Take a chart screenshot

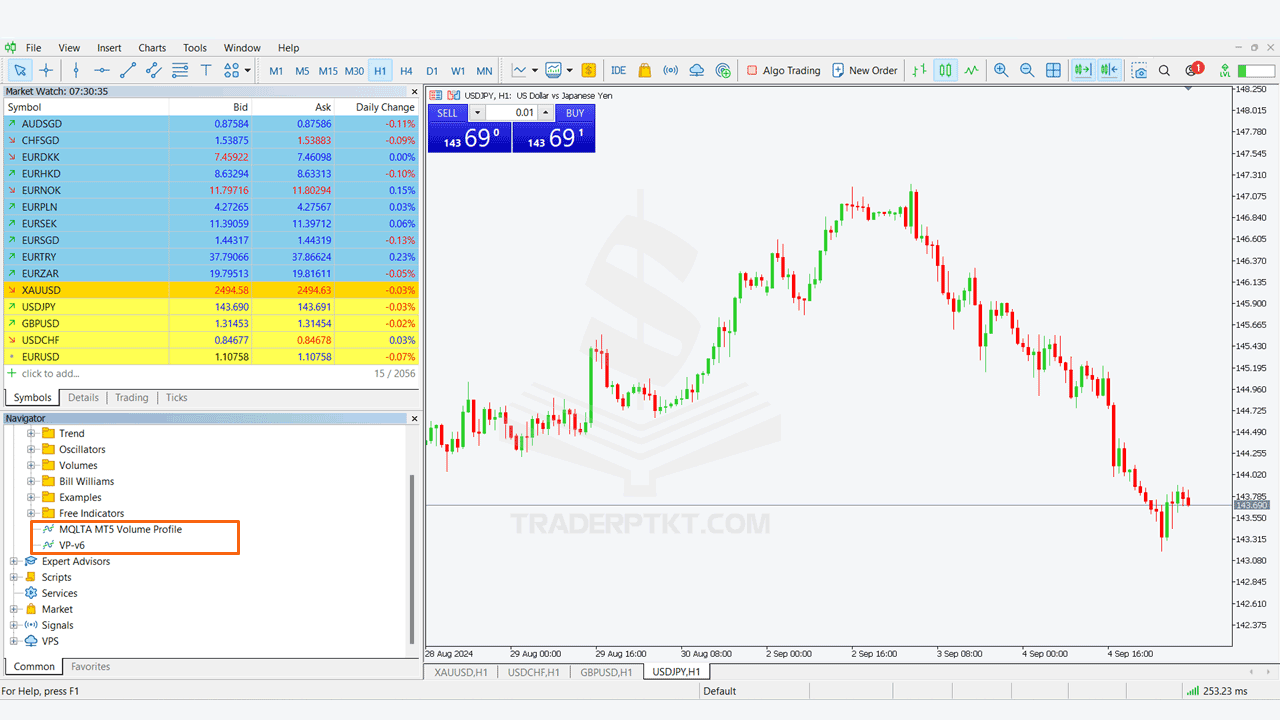1139,70
